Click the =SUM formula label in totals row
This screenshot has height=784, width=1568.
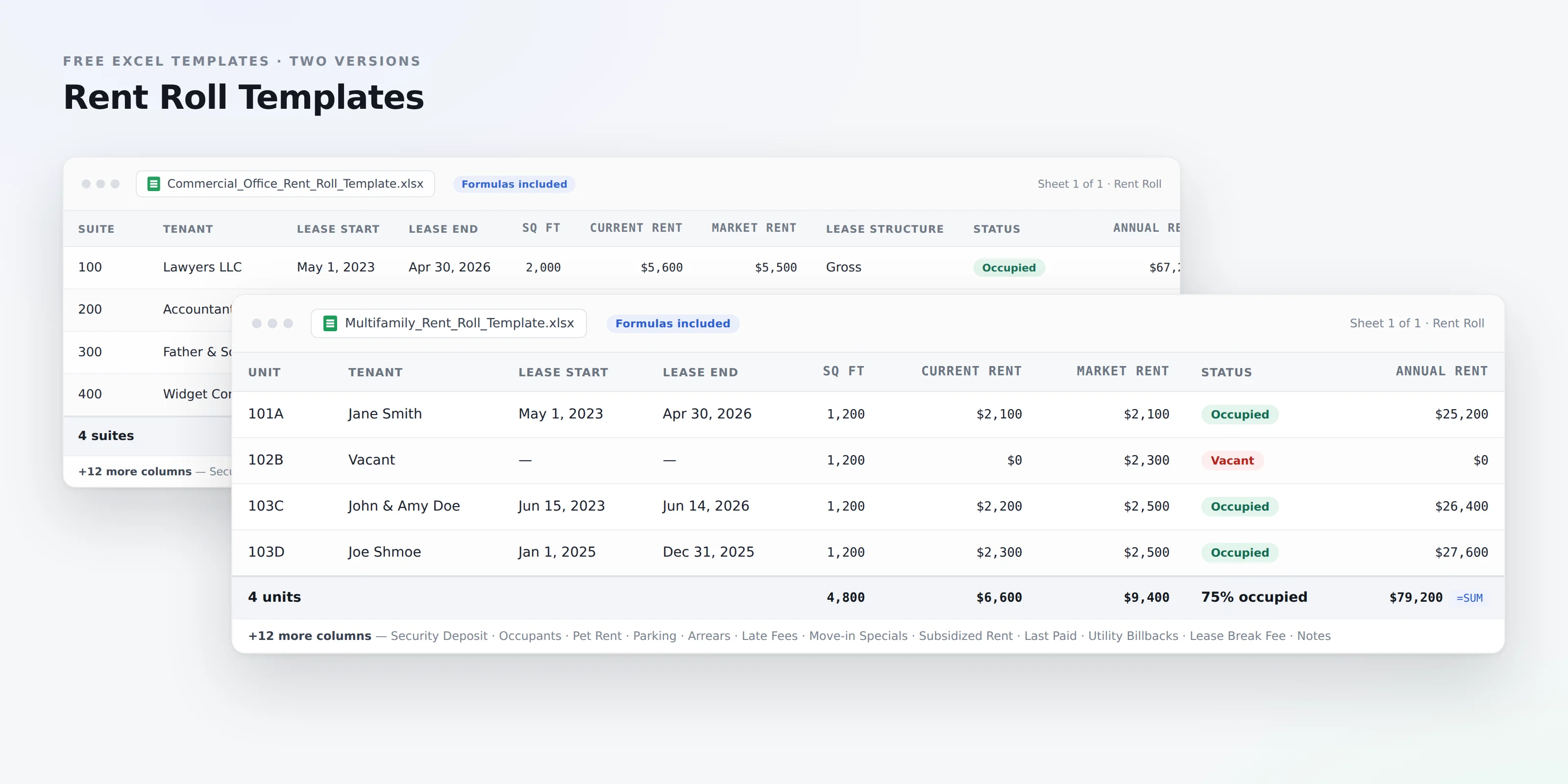click(1470, 598)
